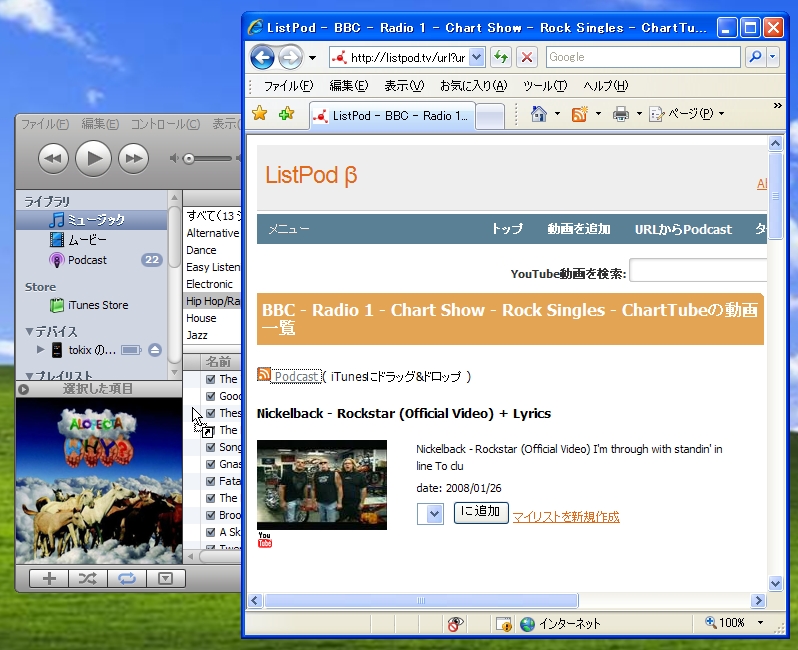Open お気に入り(A) menu
The image size is (798, 650).
[473, 86]
